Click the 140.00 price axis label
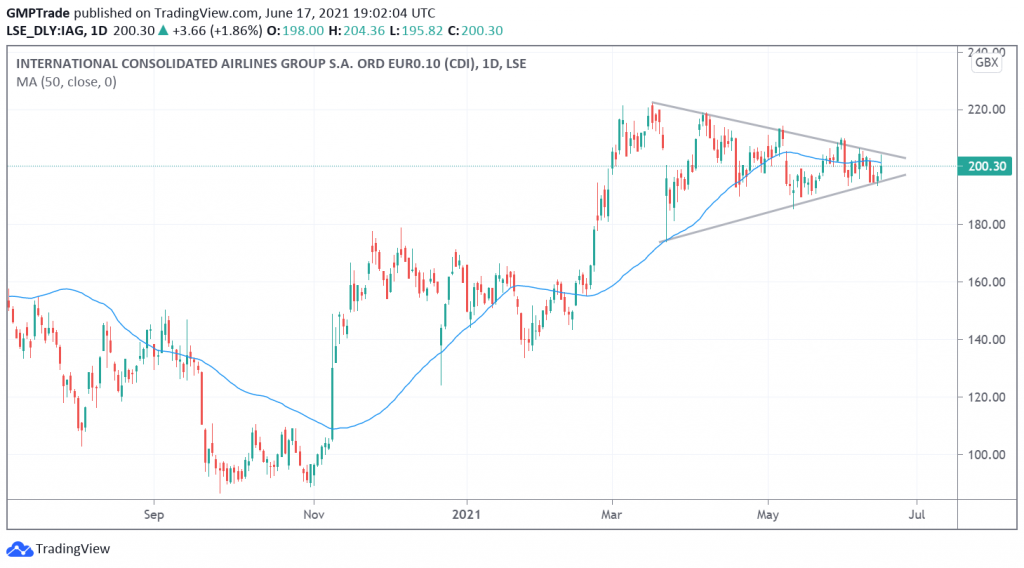Screen dimensions: 1024x568 click(986, 339)
